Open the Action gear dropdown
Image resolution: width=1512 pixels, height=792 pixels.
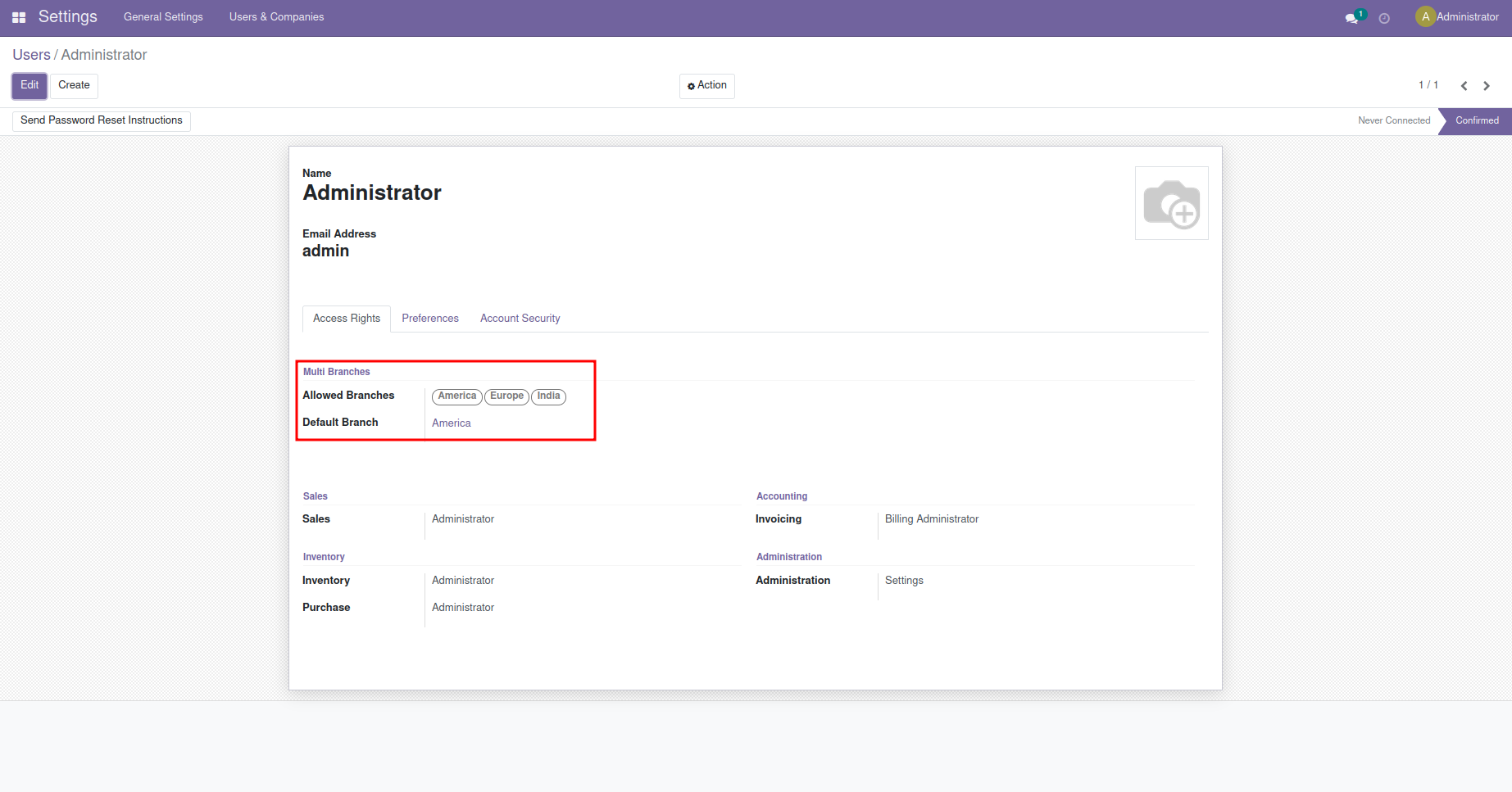(x=706, y=86)
